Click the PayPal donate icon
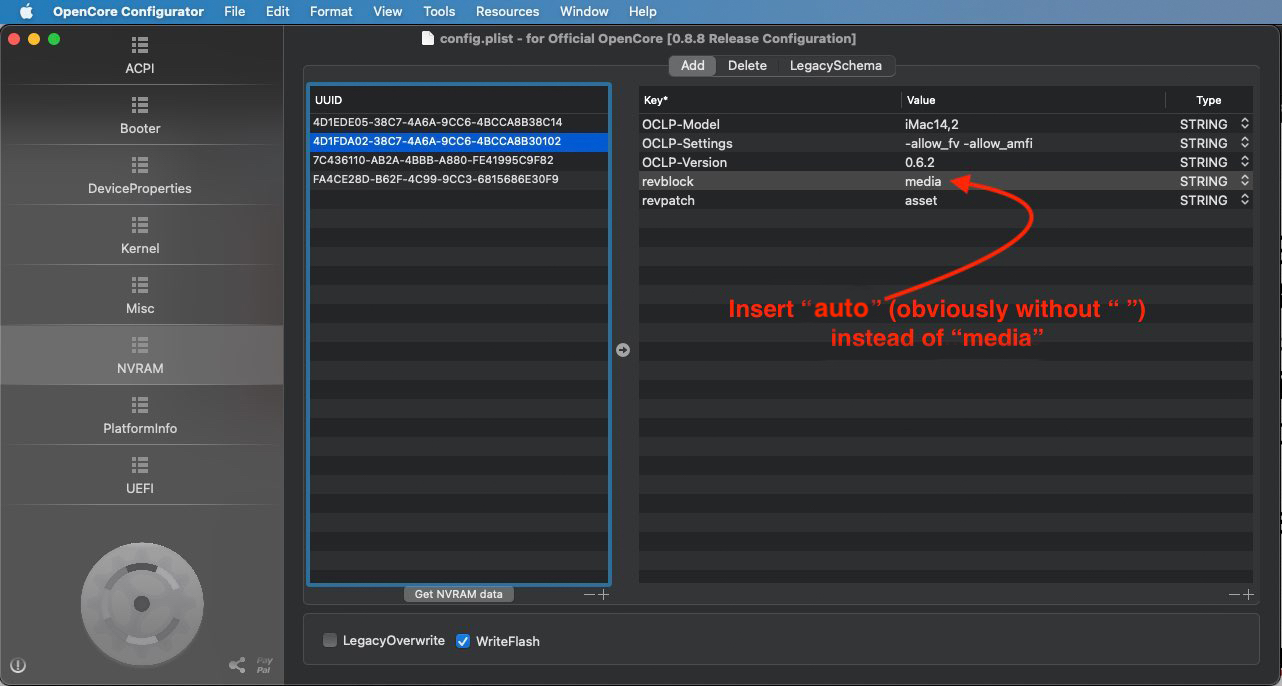The height and width of the screenshot is (686, 1282). 264,665
